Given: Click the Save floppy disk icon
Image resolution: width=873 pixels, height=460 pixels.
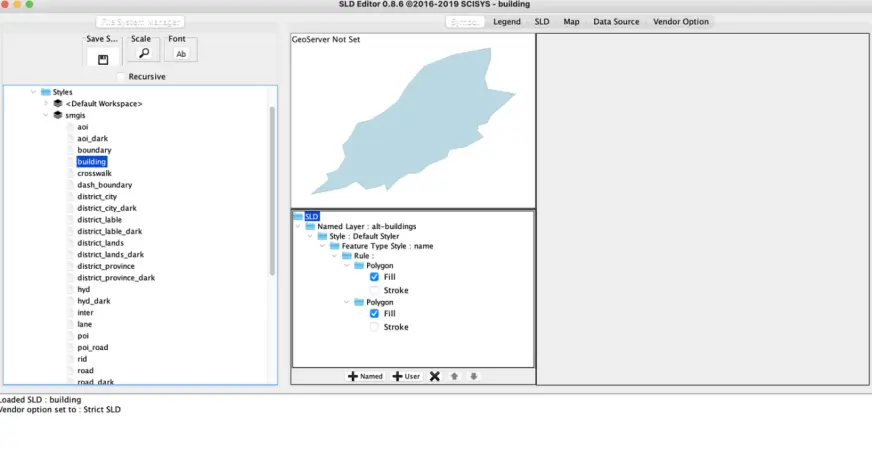Looking at the screenshot, I should (102, 59).
